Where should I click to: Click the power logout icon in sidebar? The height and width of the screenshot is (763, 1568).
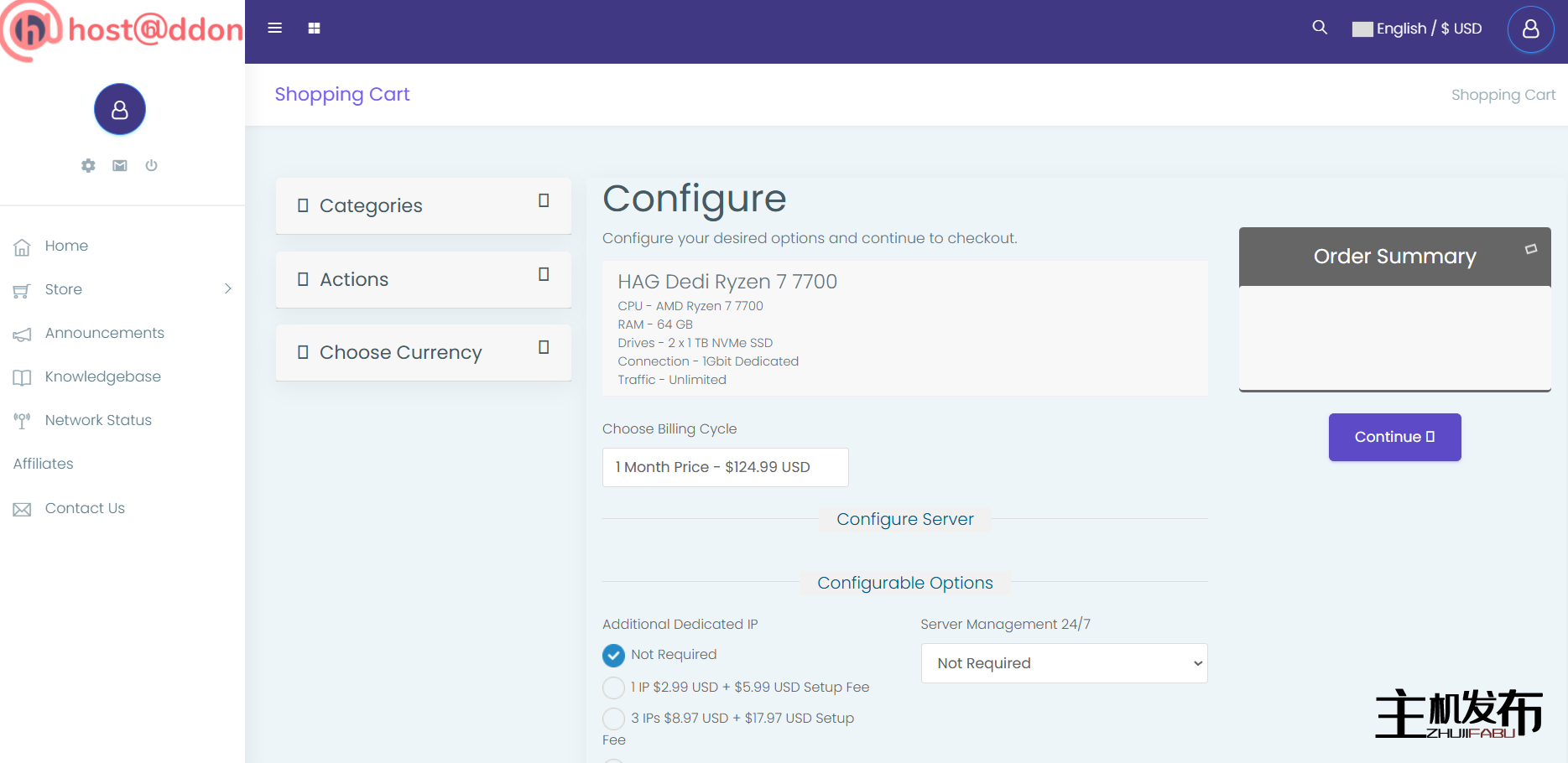pyautogui.click(x=151, y=165)
